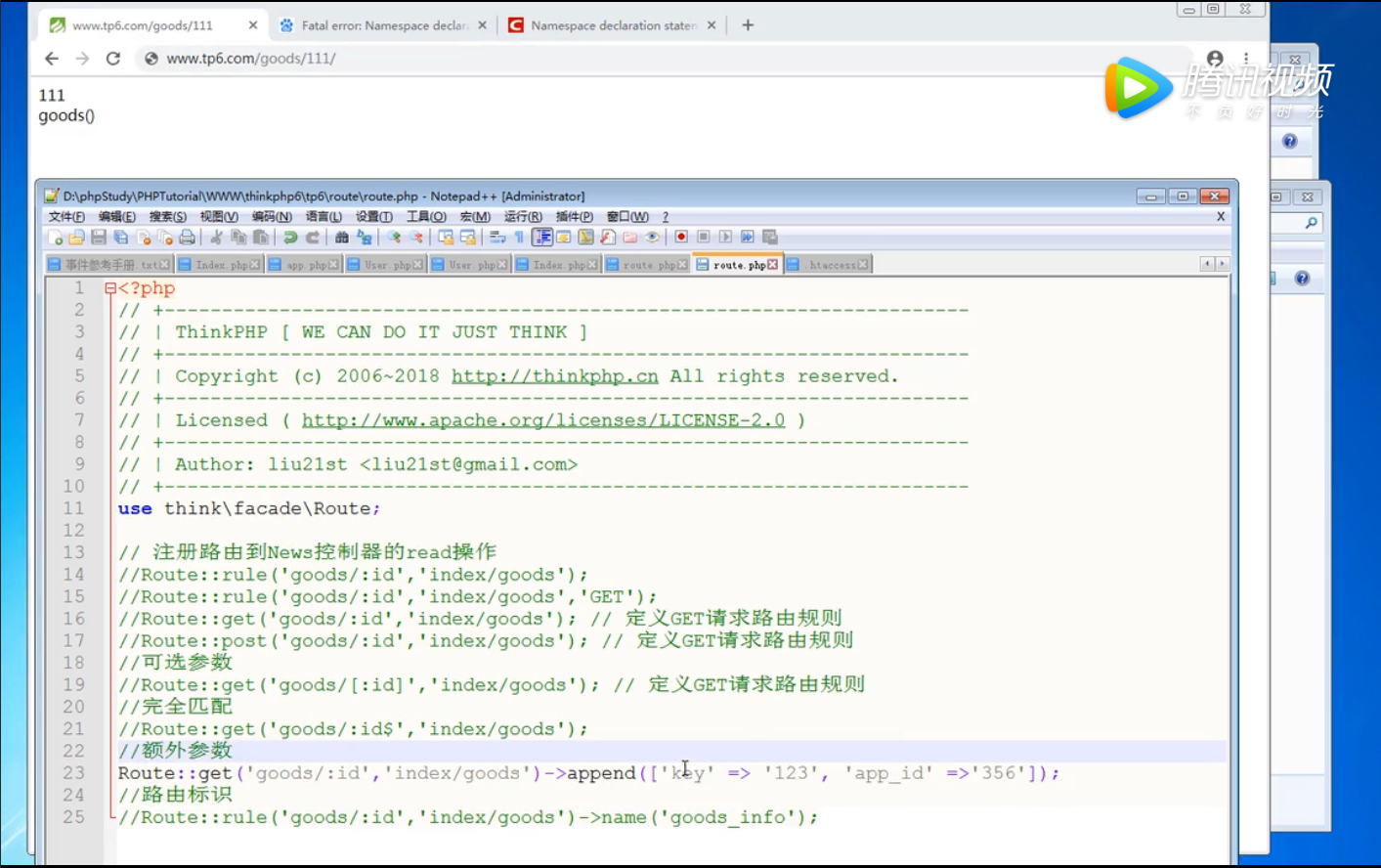
Task: Open a new browser tab
Action: pos(748,25)
